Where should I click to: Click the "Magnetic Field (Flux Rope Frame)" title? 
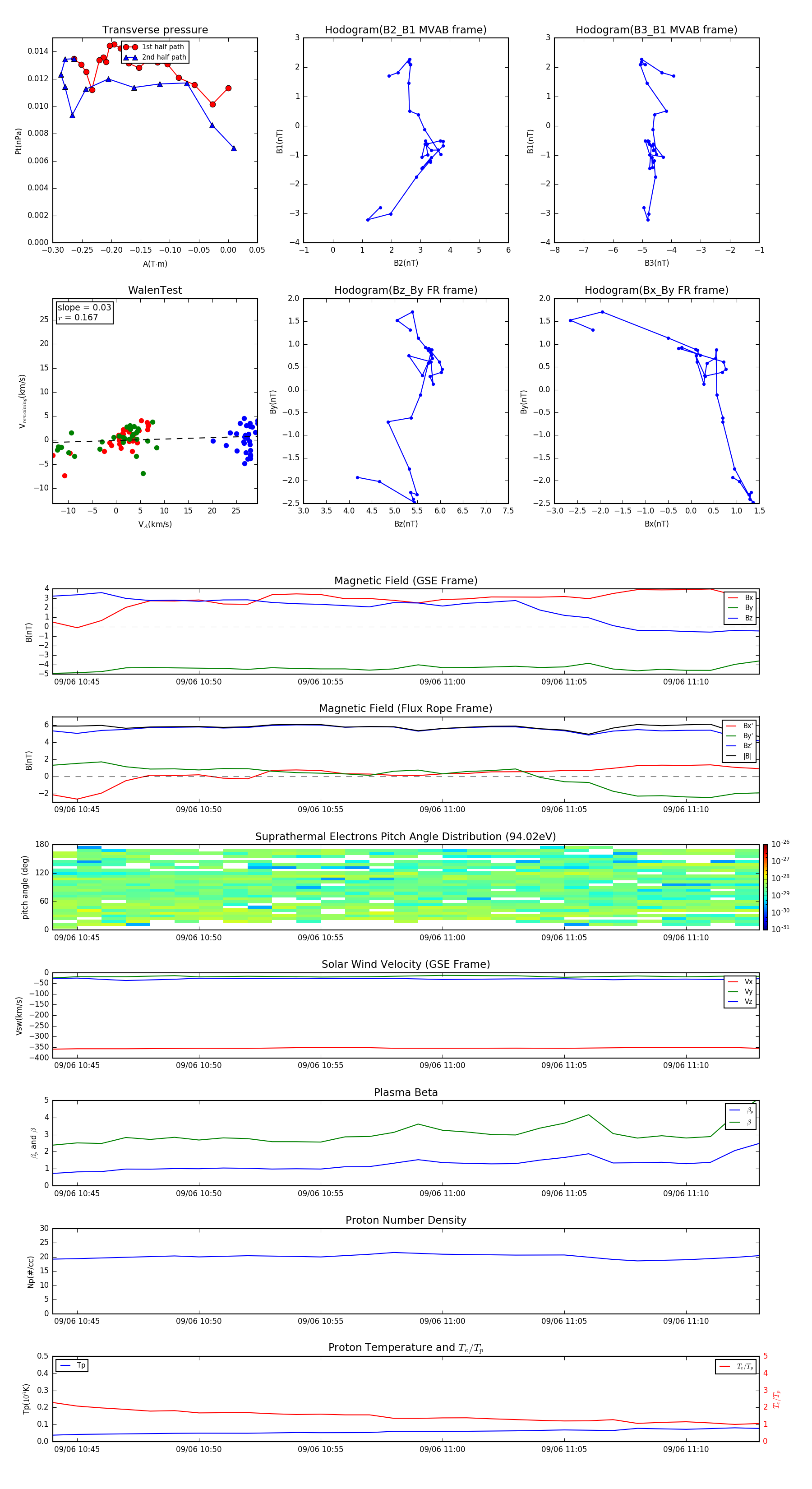[406, 709]
